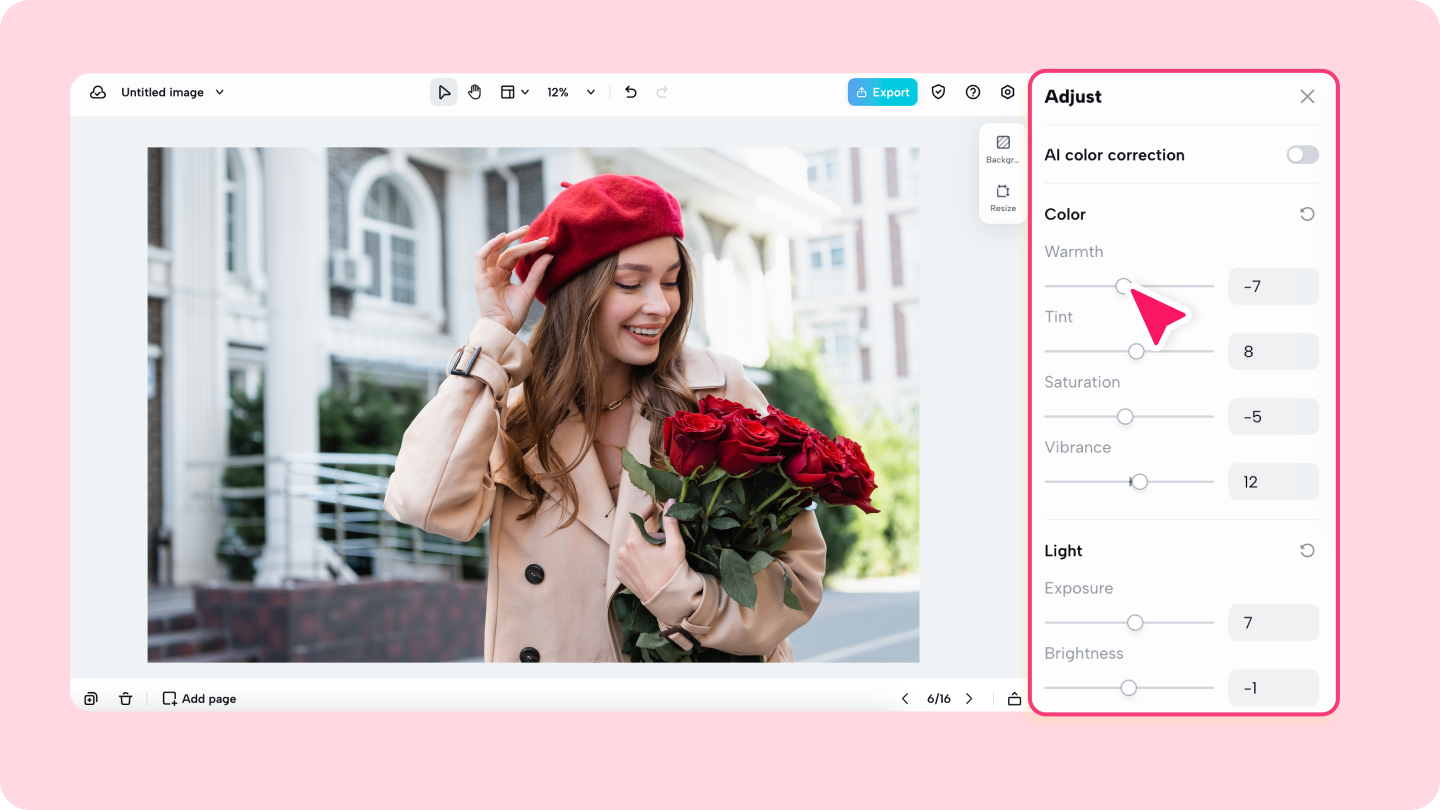Reset the Light adjustments

click(1306, 550)
